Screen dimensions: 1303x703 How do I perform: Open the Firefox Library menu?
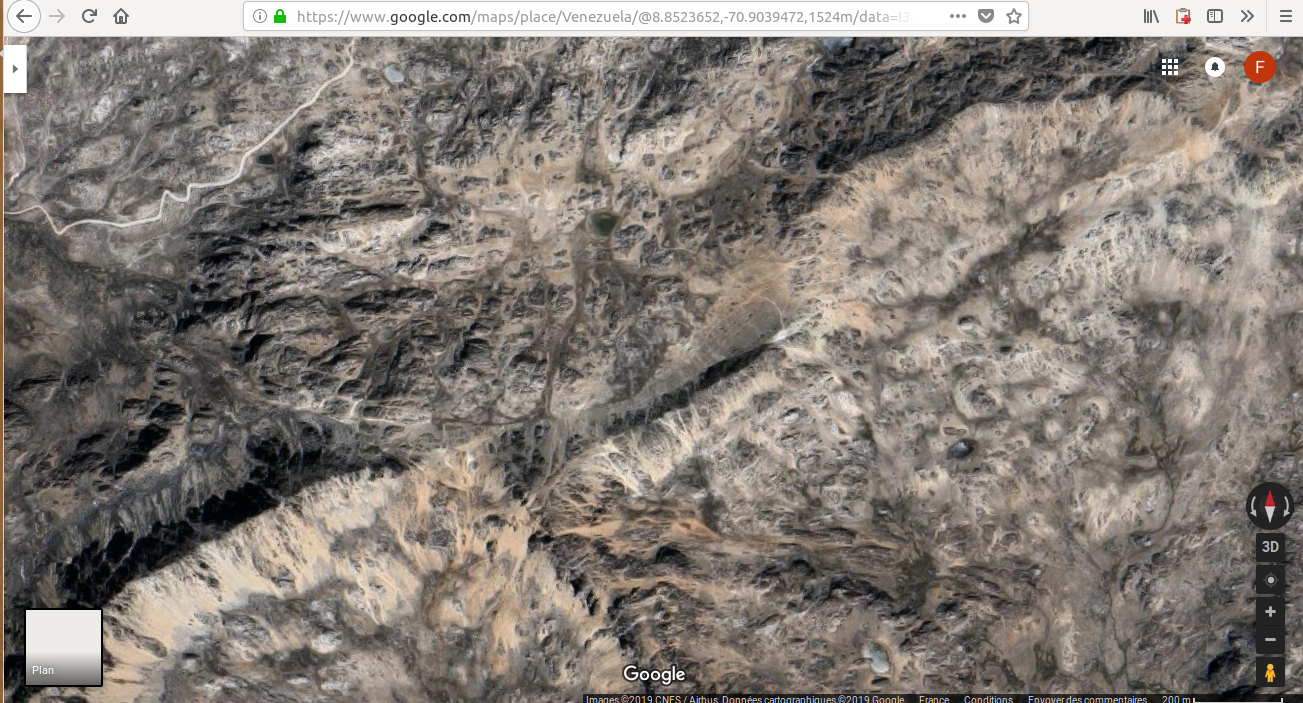coord(1151,16)
